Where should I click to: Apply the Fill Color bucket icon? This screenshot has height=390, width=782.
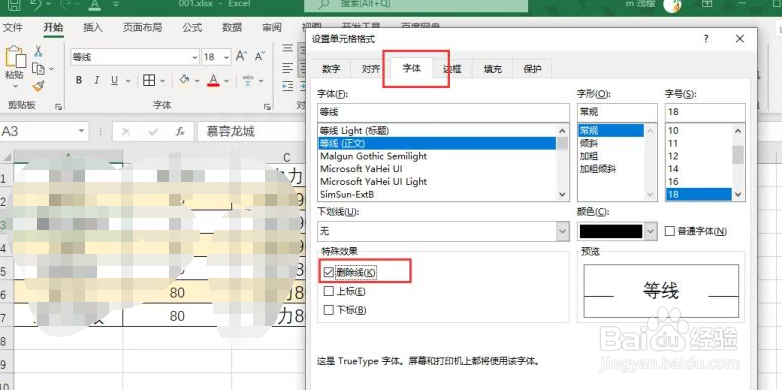185,80
